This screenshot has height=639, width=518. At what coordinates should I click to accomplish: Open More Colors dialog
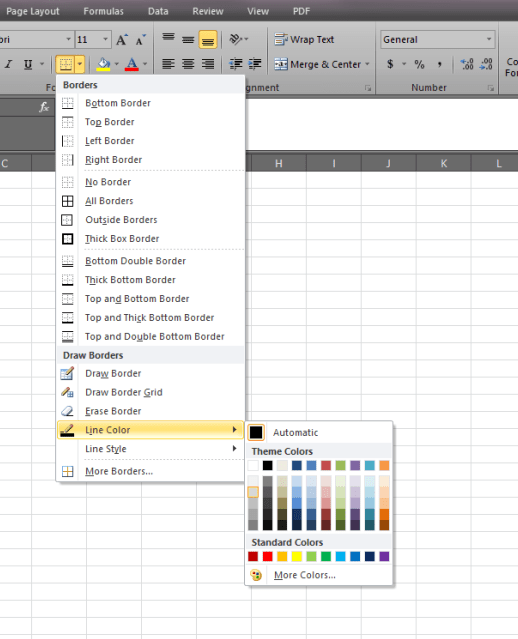point(319,575)
